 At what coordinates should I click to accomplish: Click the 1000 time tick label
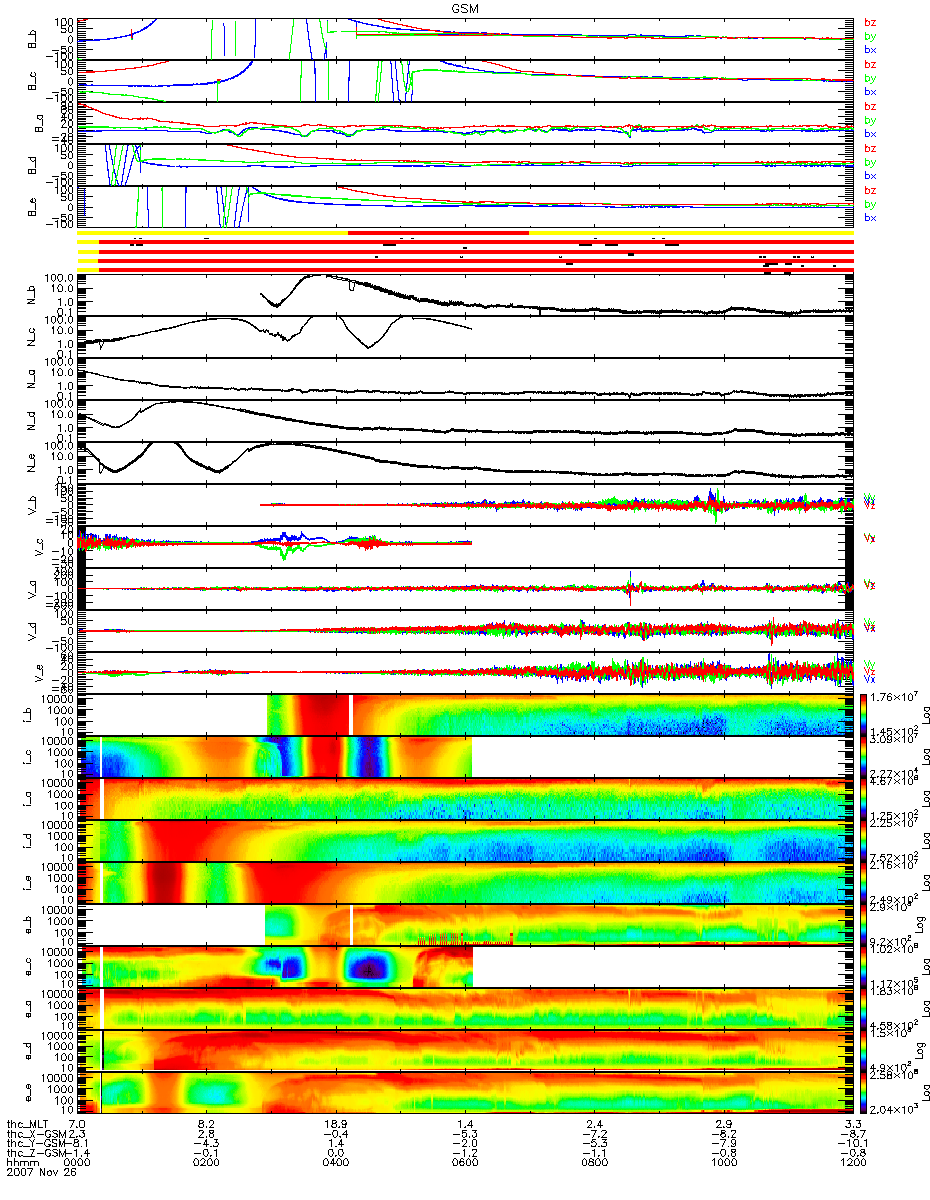(723, 1164)
